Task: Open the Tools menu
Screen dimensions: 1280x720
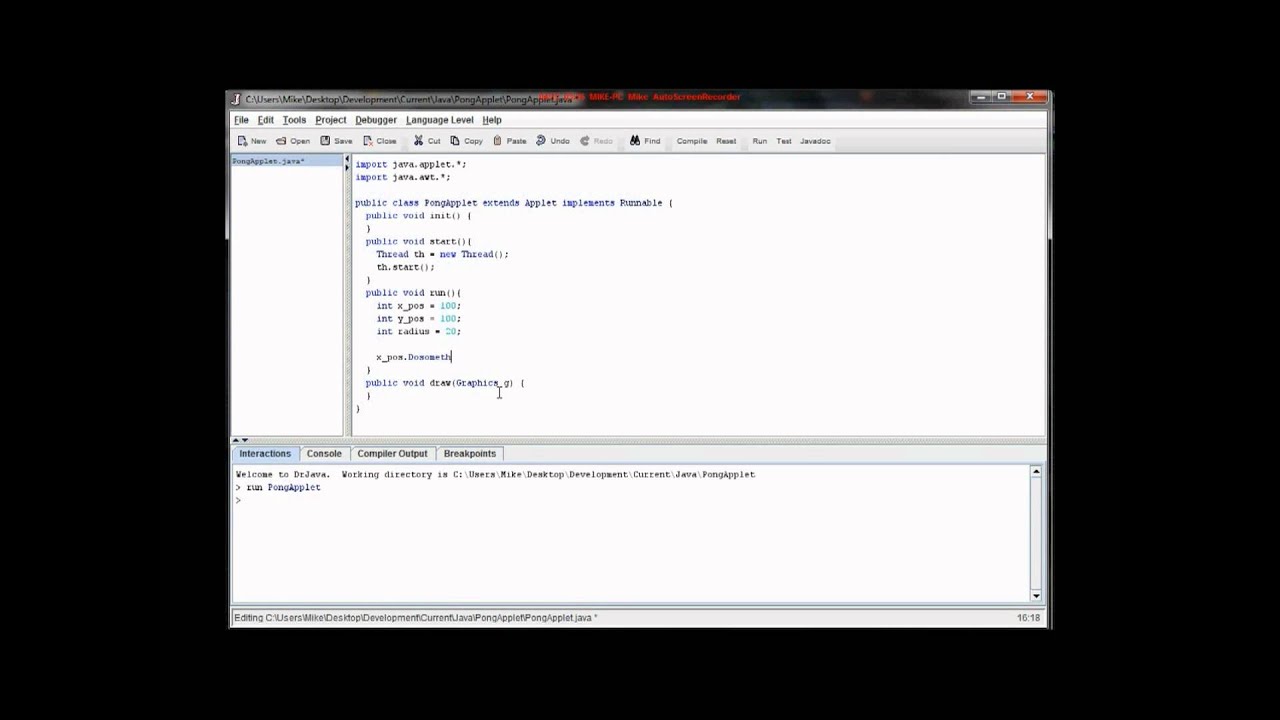Action: pyautogui.click(x=294, y=120)
